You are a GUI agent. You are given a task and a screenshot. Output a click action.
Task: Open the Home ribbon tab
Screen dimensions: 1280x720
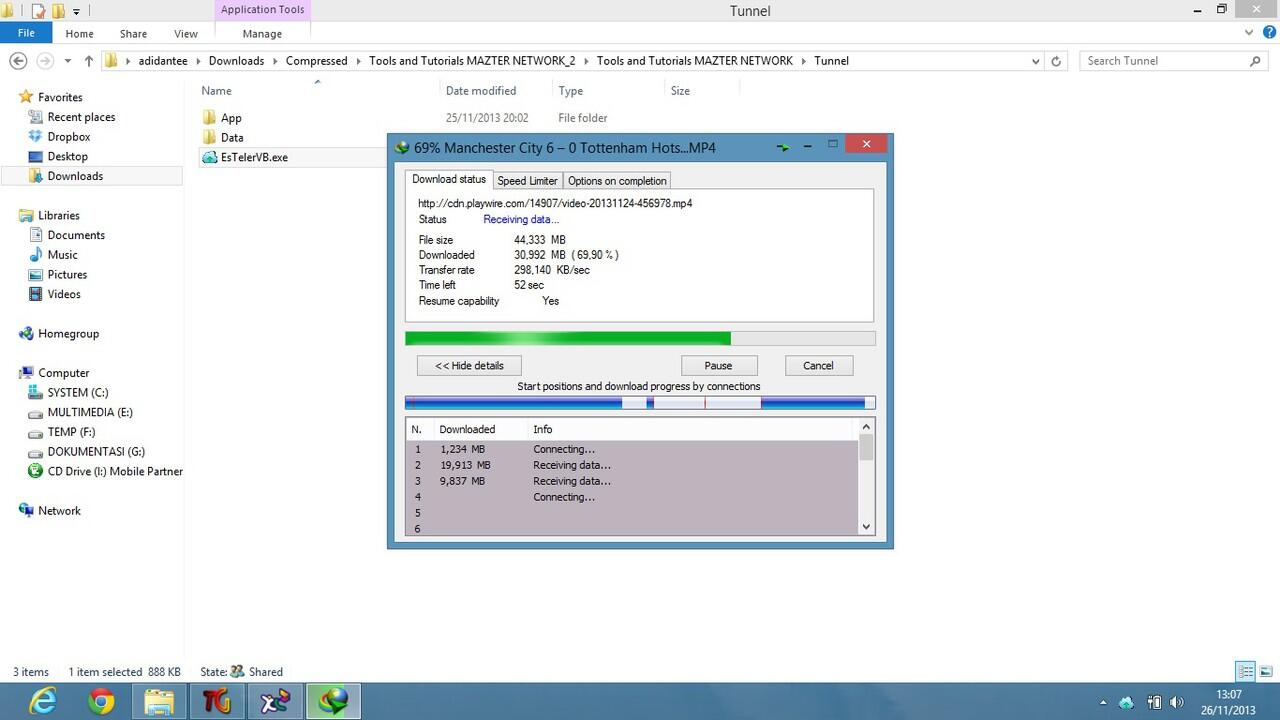tap(79, 33)
